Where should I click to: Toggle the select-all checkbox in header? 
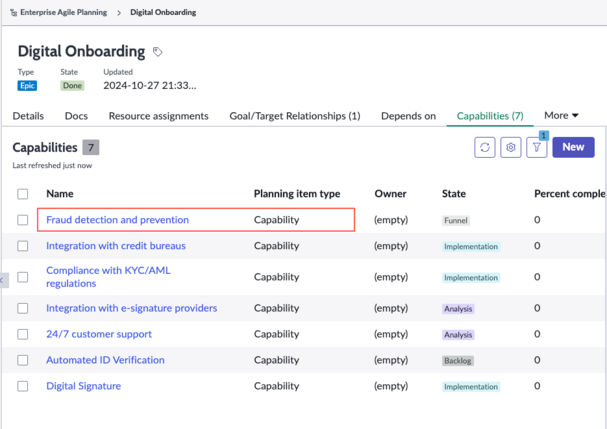(x=23, y=194)
